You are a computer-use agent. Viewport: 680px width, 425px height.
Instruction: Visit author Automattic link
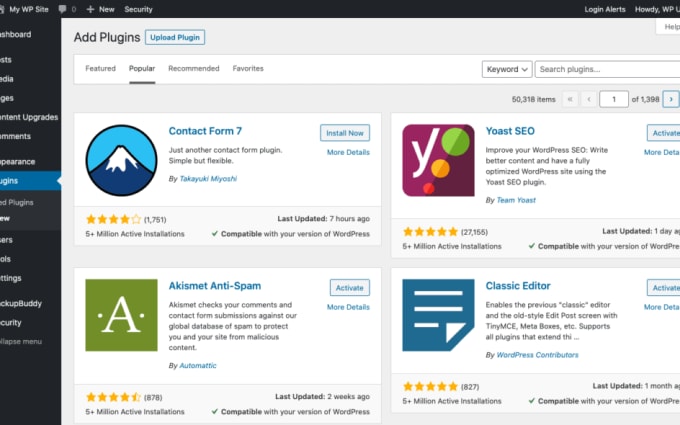[198, 366]
